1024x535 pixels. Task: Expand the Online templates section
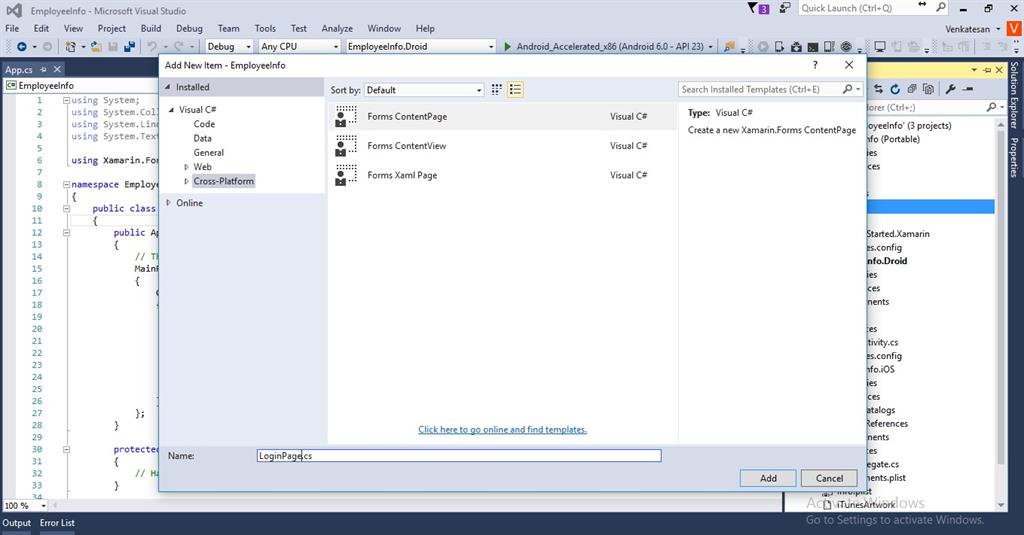tap(168, 203)
